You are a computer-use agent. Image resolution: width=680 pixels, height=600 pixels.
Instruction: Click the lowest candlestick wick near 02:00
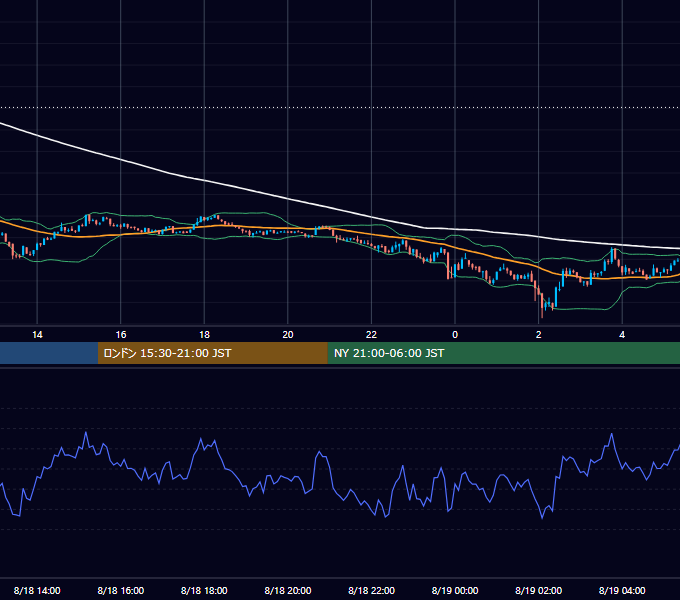click(x=542, y=313)
